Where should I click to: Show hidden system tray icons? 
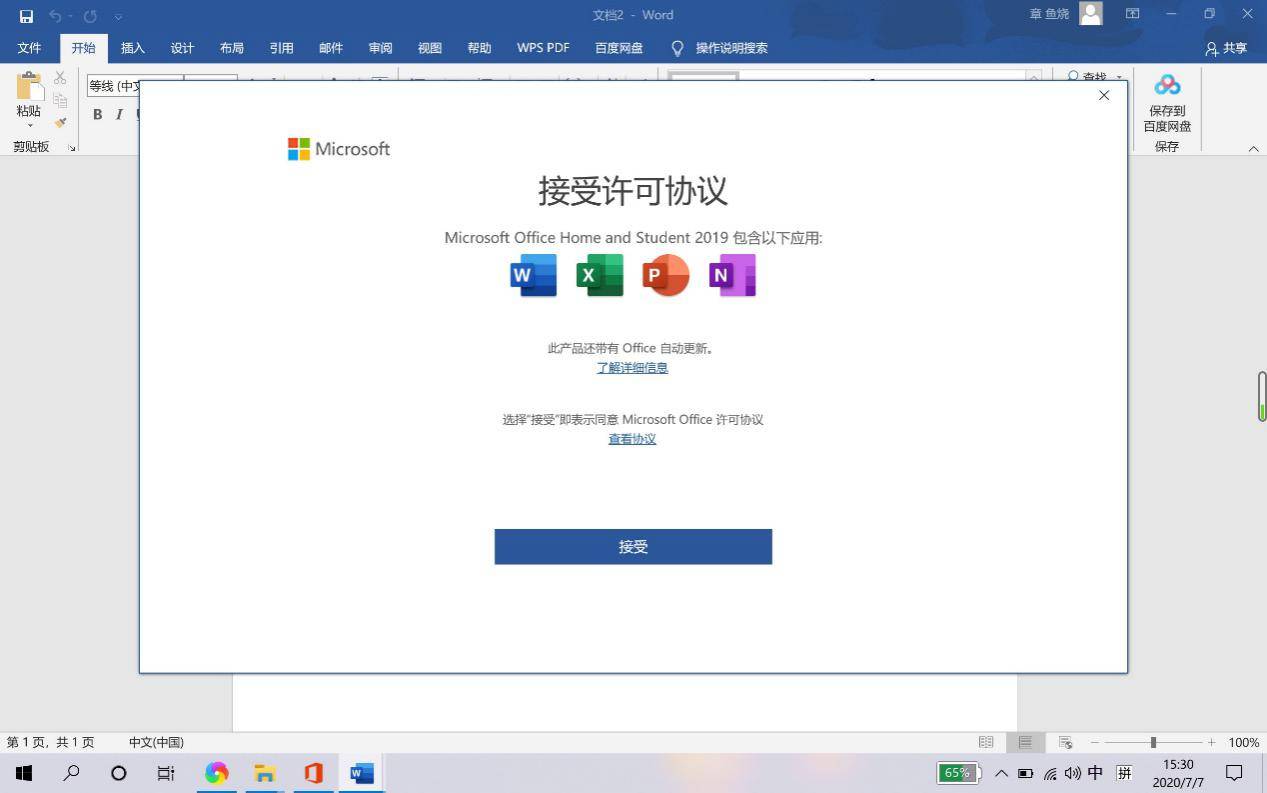pos(1001,773)
